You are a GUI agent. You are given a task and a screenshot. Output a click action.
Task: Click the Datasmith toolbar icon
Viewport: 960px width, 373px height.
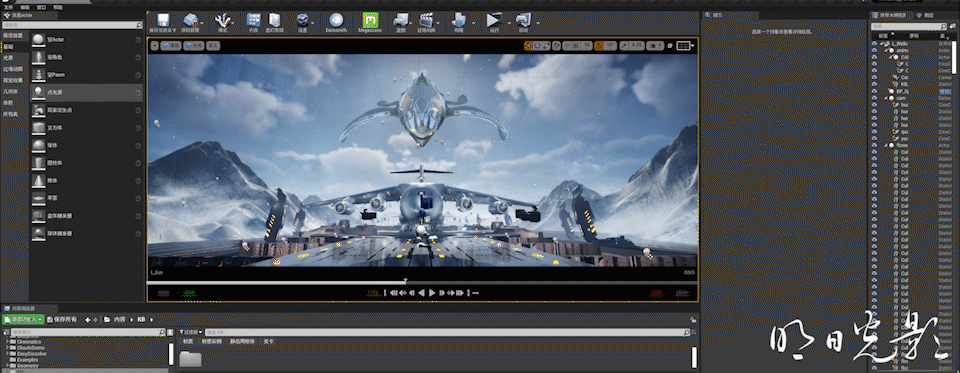(336, 20)
